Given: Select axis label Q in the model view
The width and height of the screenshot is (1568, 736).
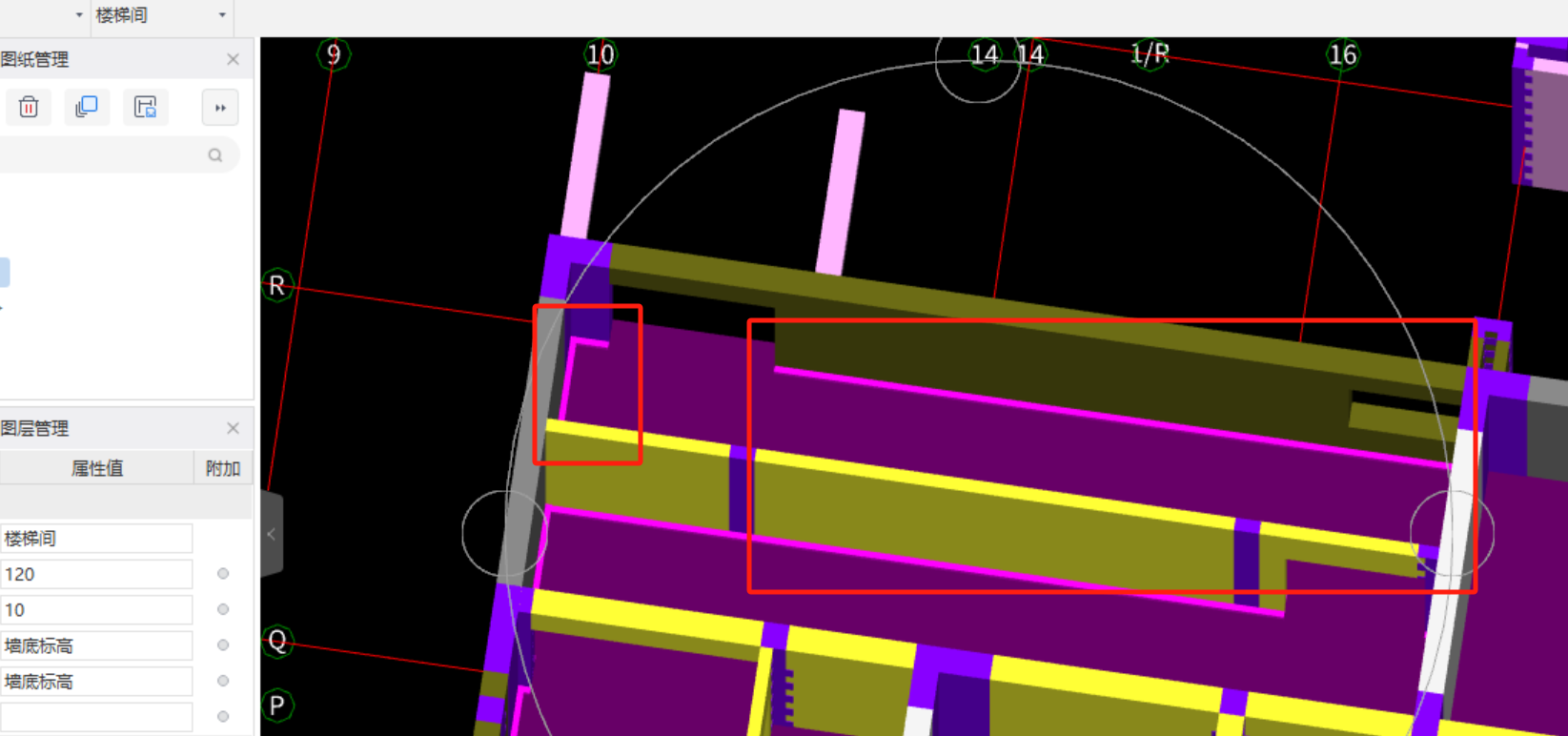Looking at the screenshot, I should pyautogui.click(x=277, y=640).
